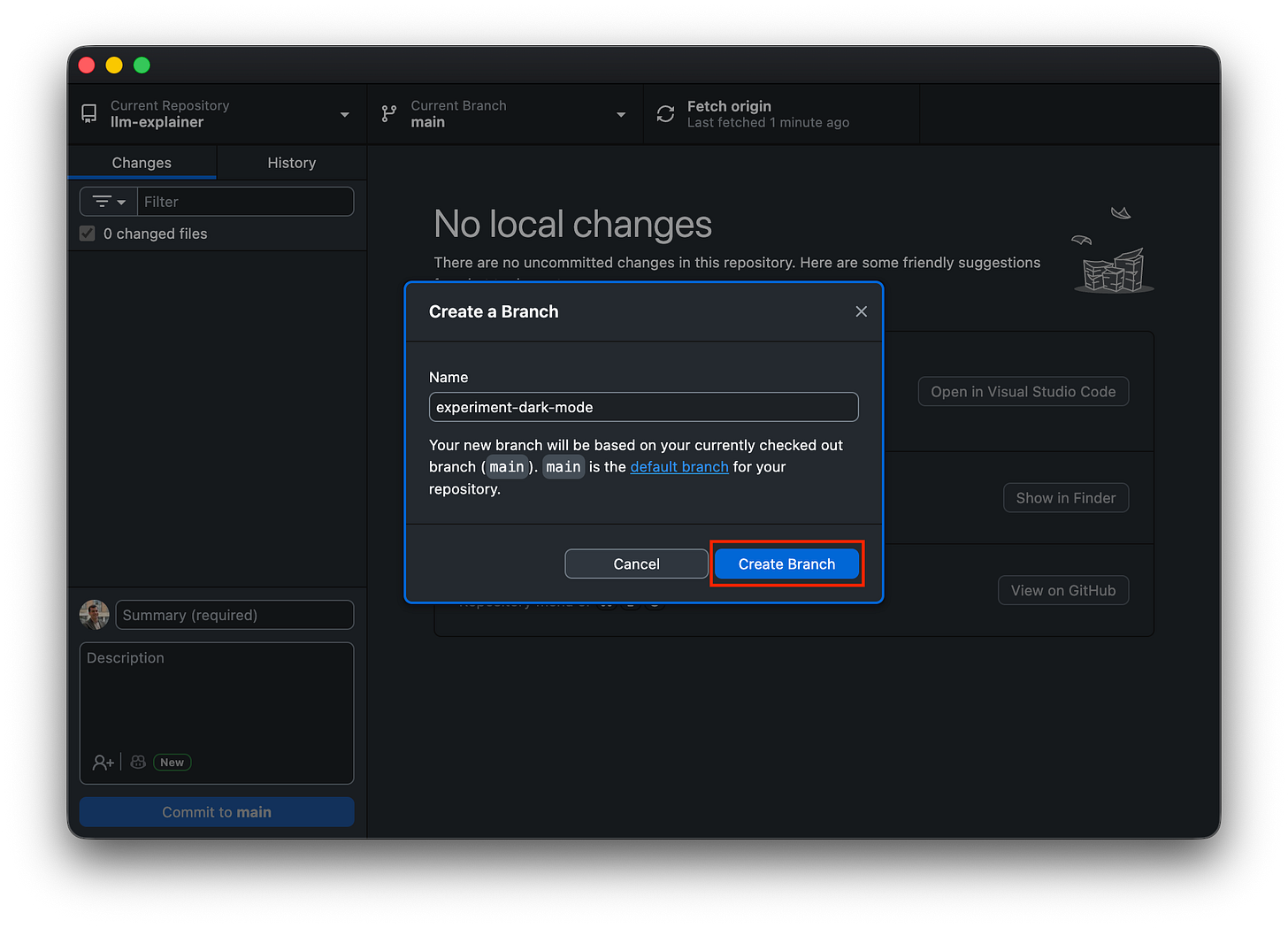Screen dimensions: 1288x928
Task: Click your profile avatar next to the summary field
Action: [x=94, y=614]
